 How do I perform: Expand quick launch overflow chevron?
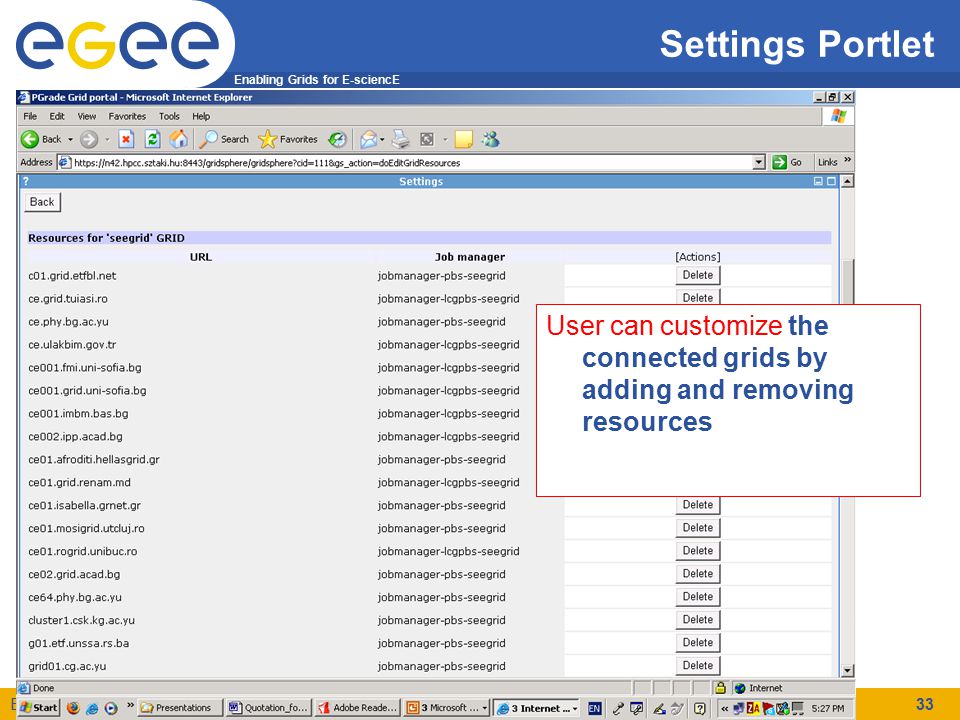(x=130, y=705)
